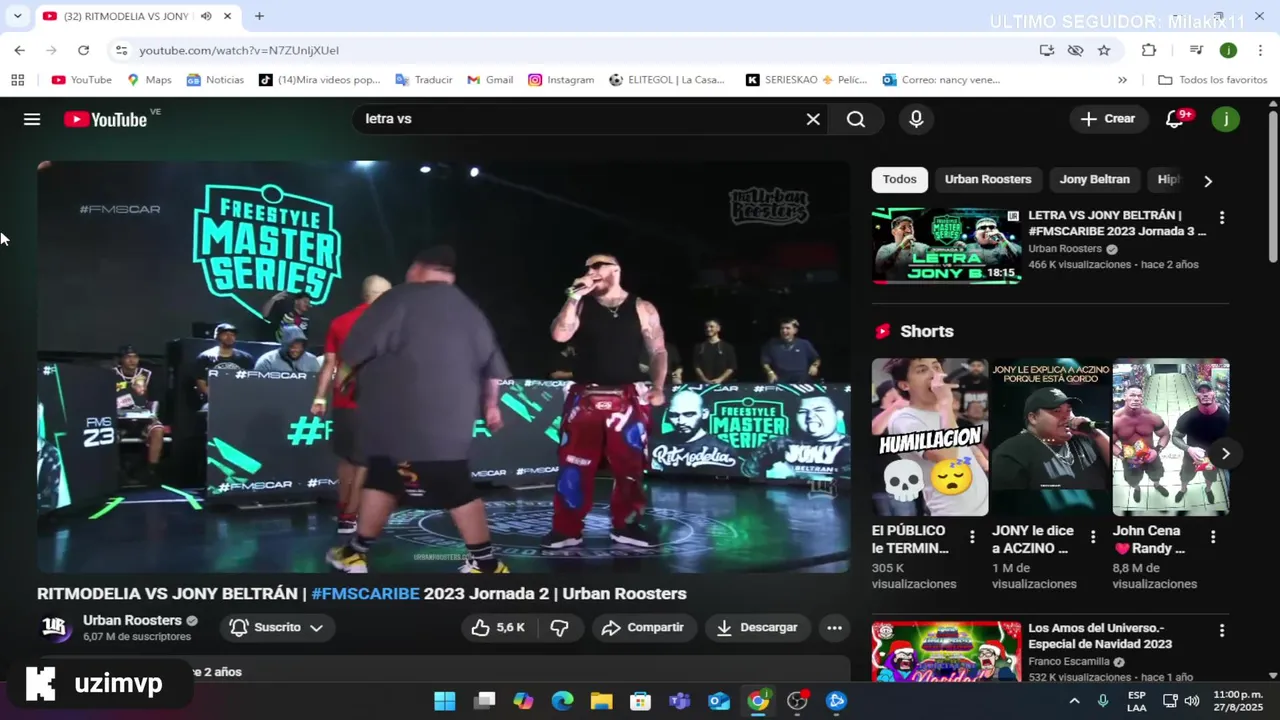This screenshot has height=720, width=1280.
Task: Open the account avatar menu
Action: click(1225, 119)
